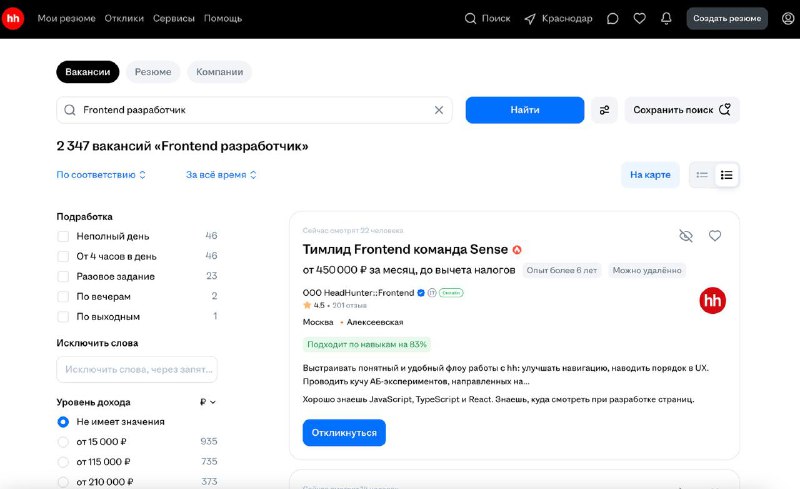
Task: Select the от 15 000 ₽ radio
Action: click(63, 442)
